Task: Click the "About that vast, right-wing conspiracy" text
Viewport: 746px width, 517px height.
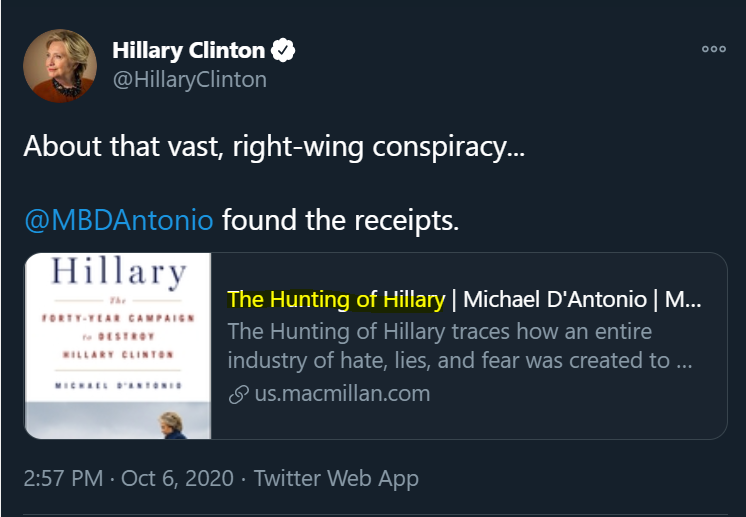Action: (267, 146)
